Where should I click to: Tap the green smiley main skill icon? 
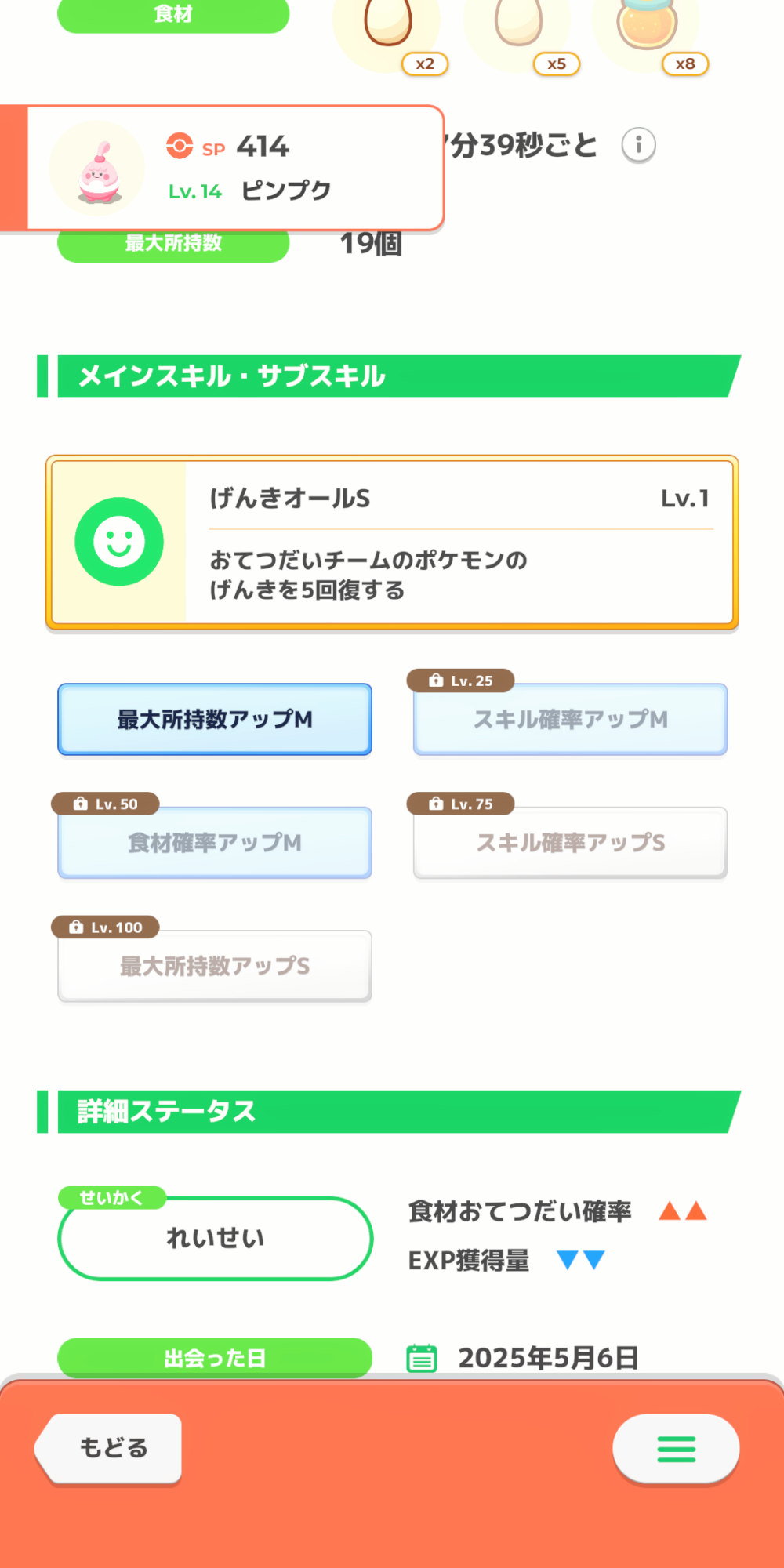[119, 542]
